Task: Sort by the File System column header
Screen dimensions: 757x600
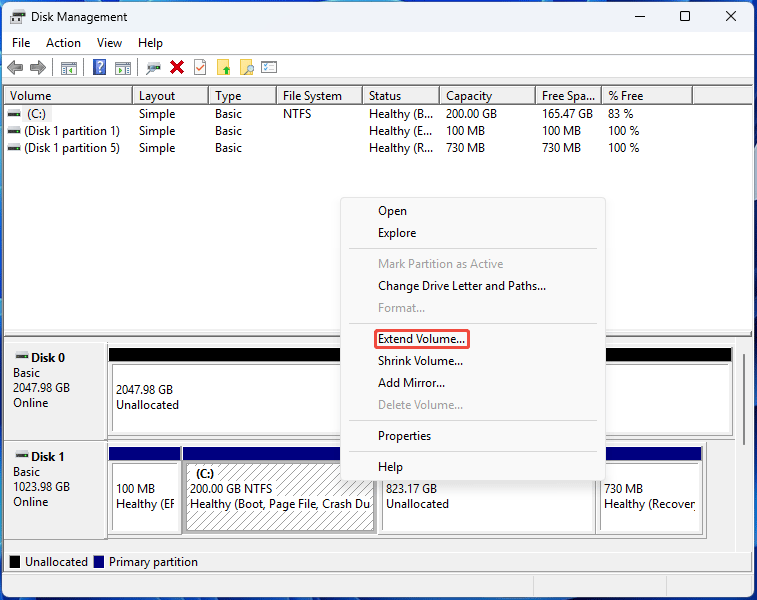Action: pyautogui.click(x=319, y=96)
